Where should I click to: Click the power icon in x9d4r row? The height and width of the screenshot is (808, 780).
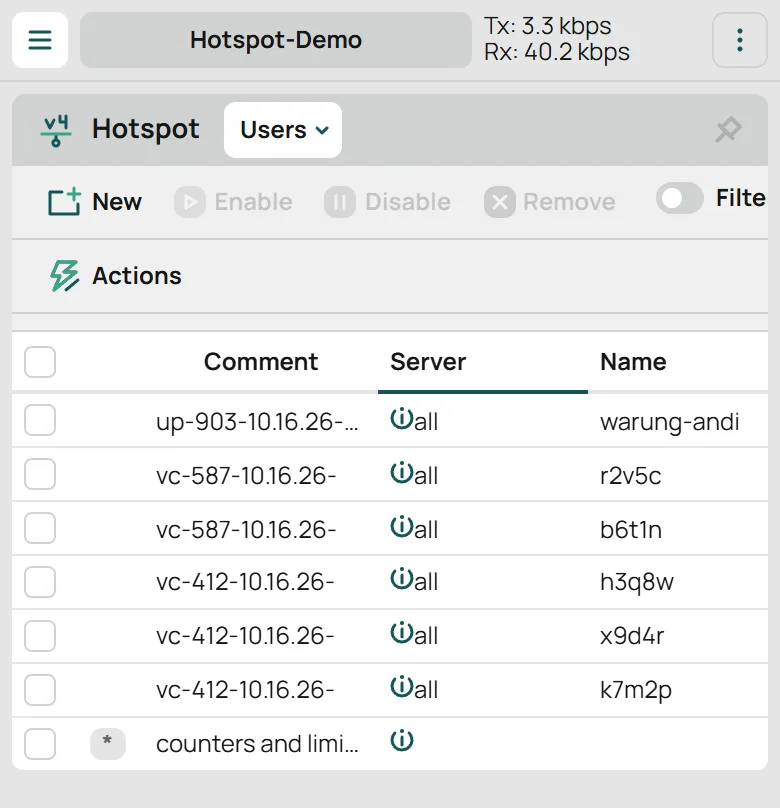402,633
